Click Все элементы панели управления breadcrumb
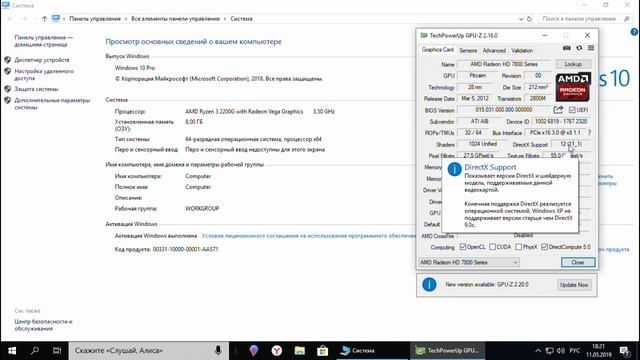 pyautogui.click(x=175, y=19)
